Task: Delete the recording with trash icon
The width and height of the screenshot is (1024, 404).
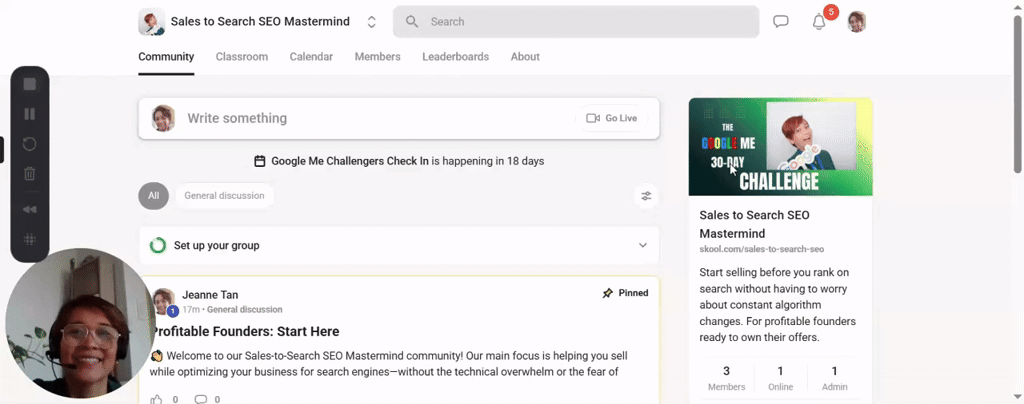Action: (29, 174)
